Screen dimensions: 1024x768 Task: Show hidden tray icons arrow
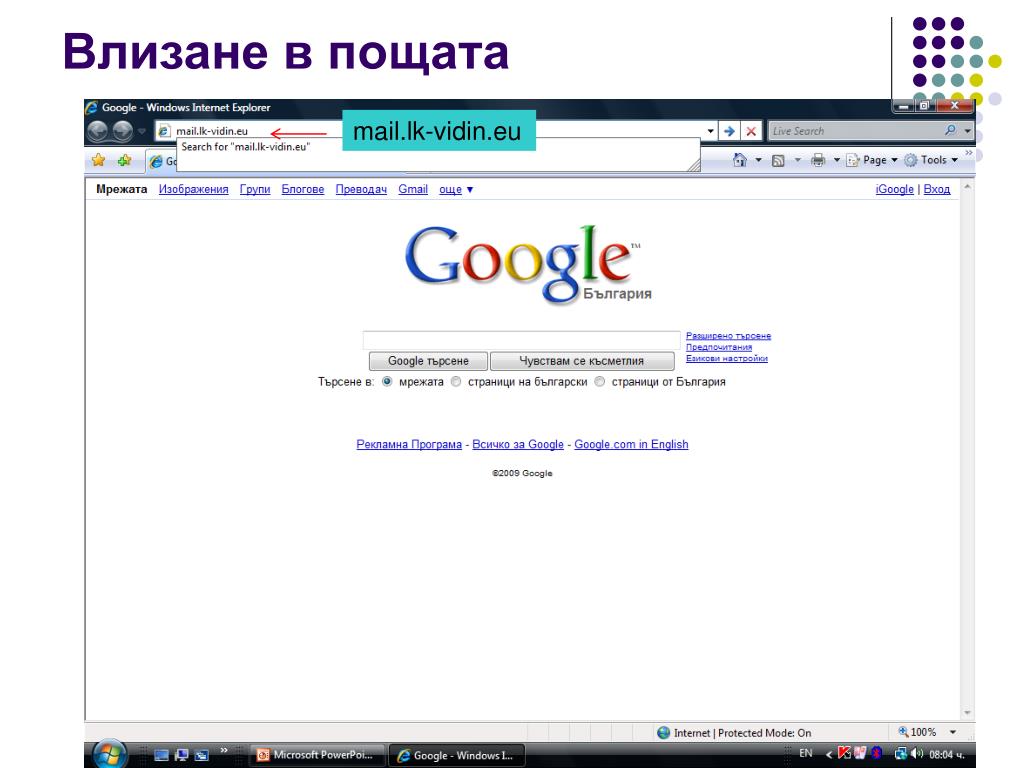(829, 754)
